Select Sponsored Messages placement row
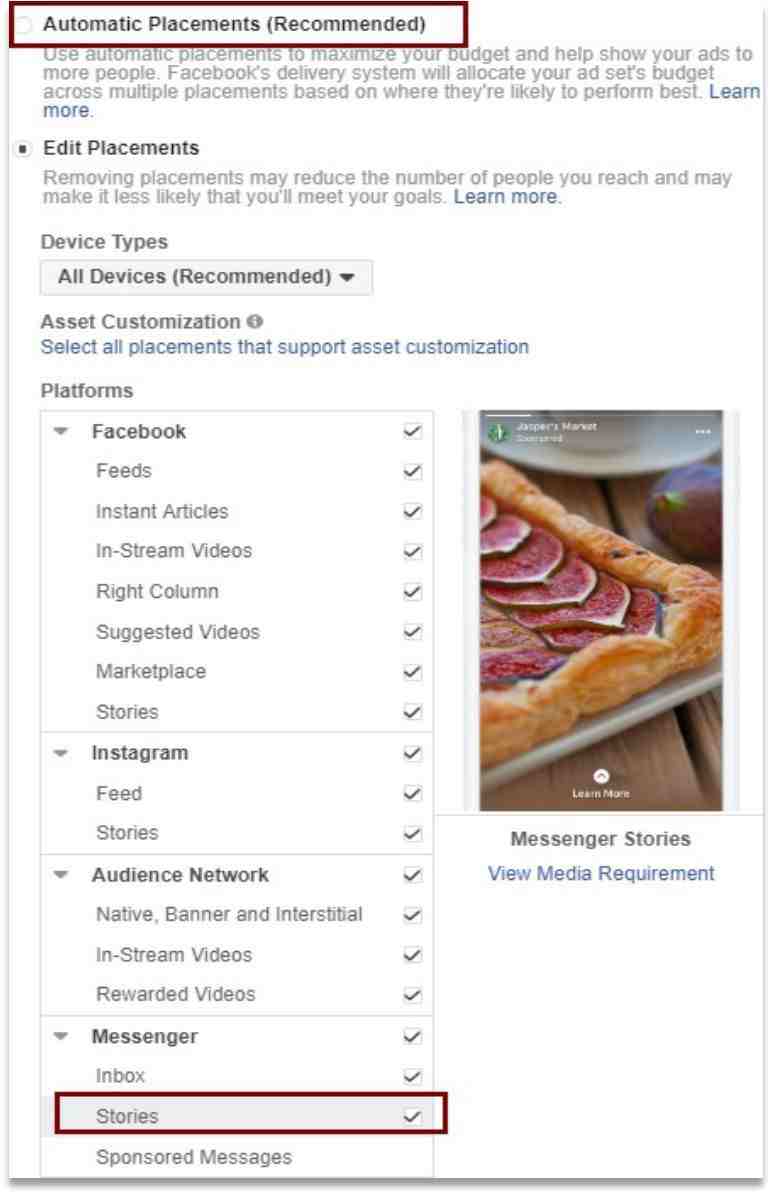The image size is (773, 1196). tap(237, 1158)
